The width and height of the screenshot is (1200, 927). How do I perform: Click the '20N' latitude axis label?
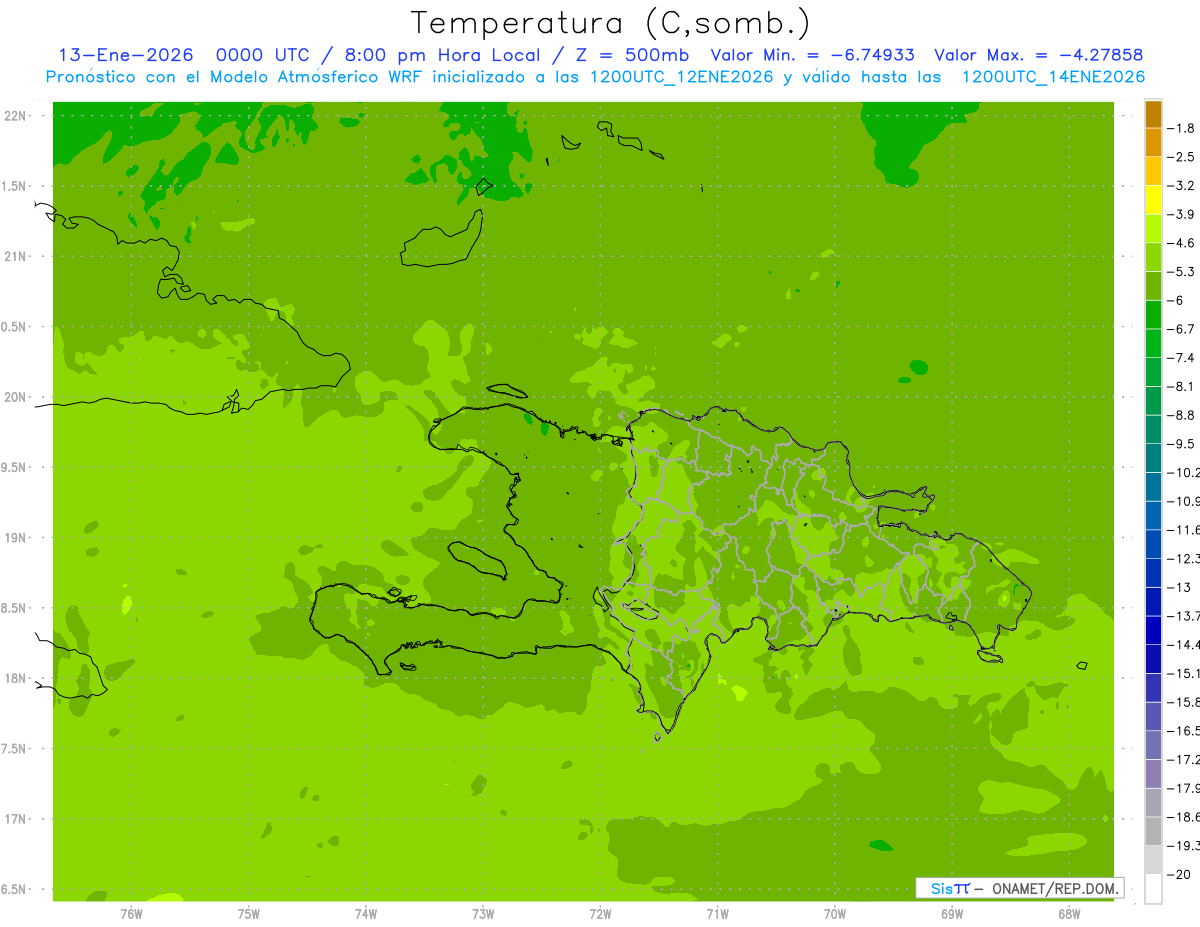(x=17, y=397)
